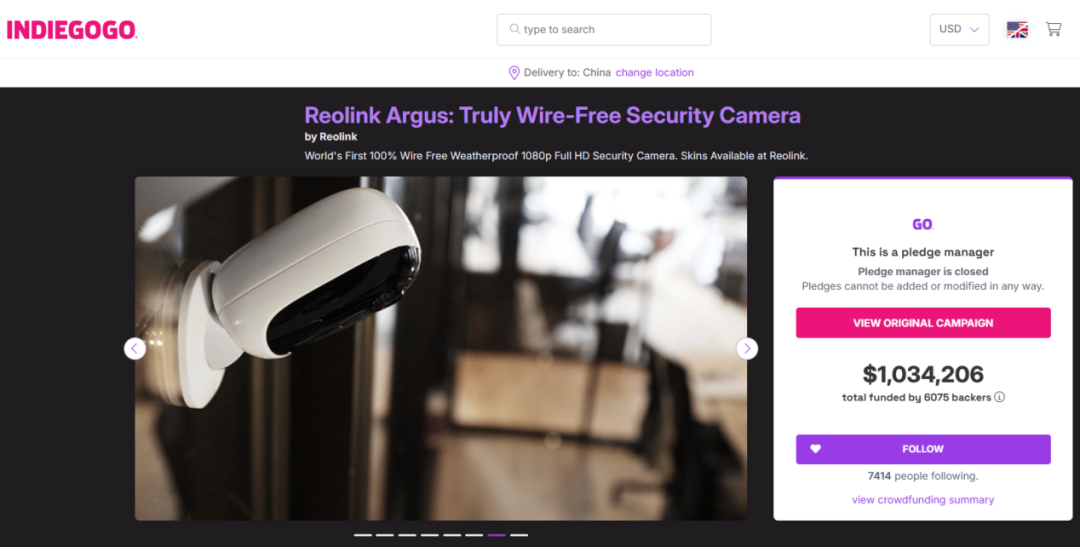The height and width of the screenshot is (547, 1080).
Task: Jump to the first carousel slide indicator
Action: (x=363, y=535)
